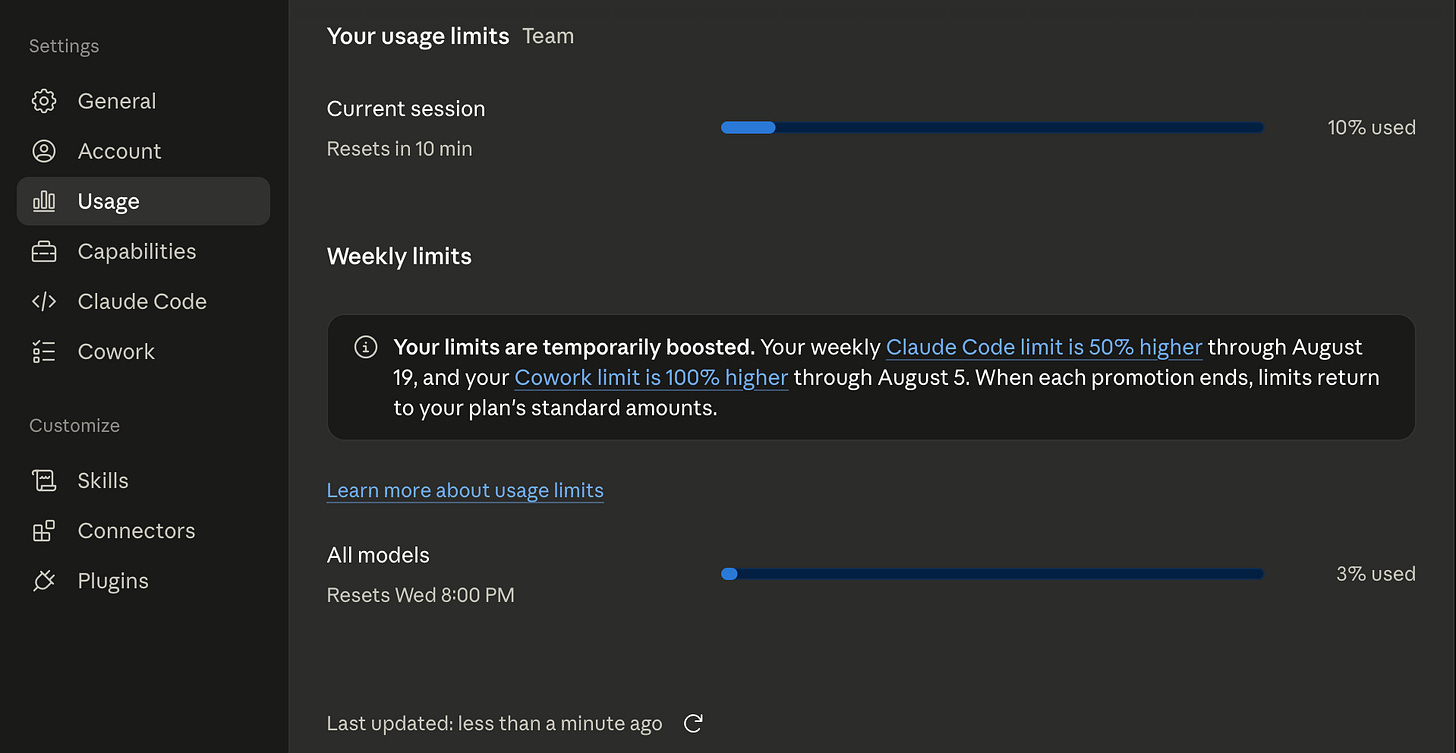Click the Cowork checklist icon
Screen dimensions: 1456x753
[44, 351]
